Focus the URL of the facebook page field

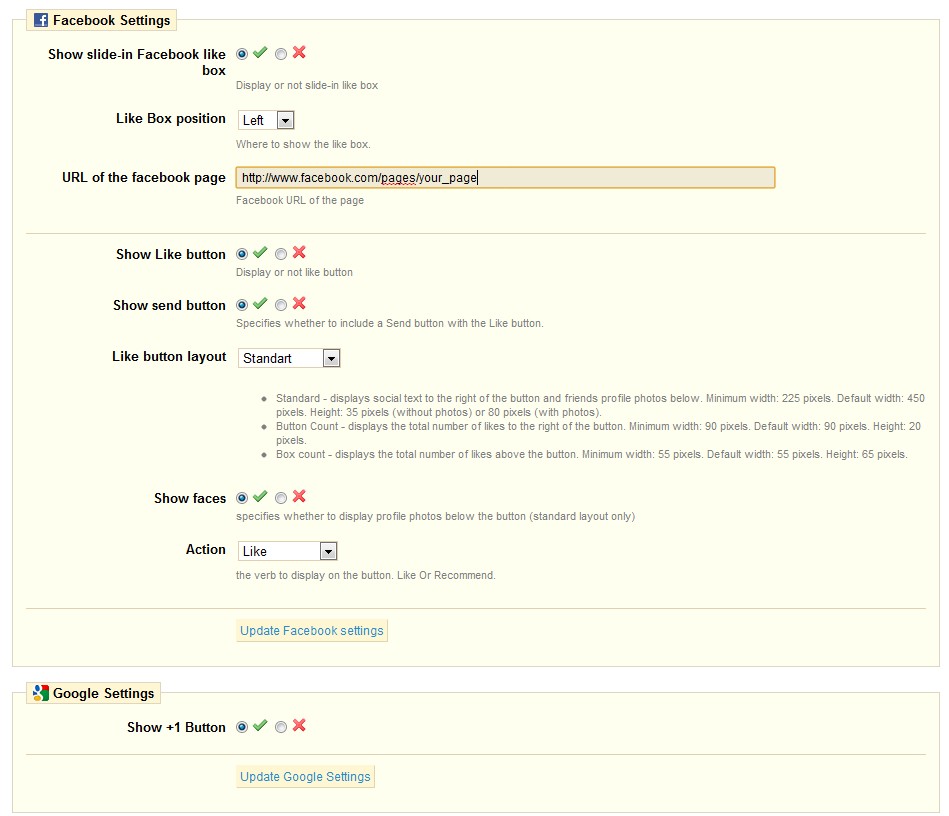point(505,177)
